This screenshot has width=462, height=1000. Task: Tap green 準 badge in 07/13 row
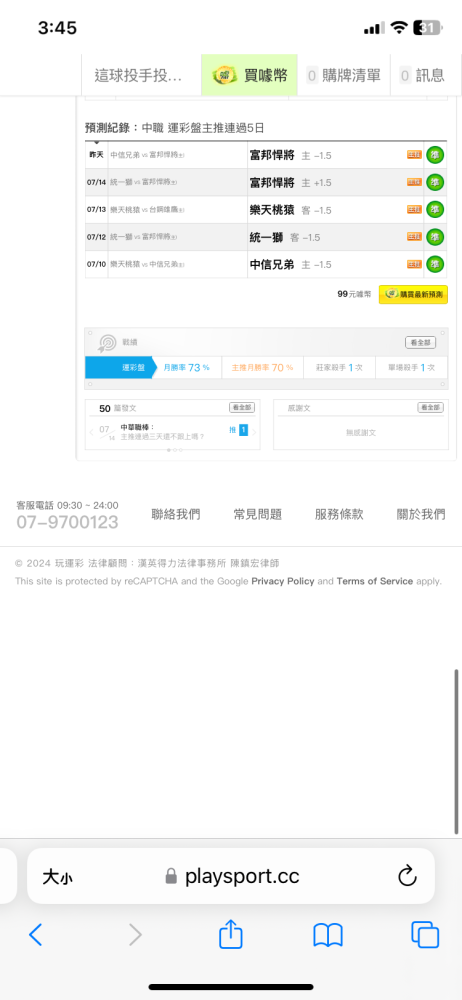click(435, 209)
